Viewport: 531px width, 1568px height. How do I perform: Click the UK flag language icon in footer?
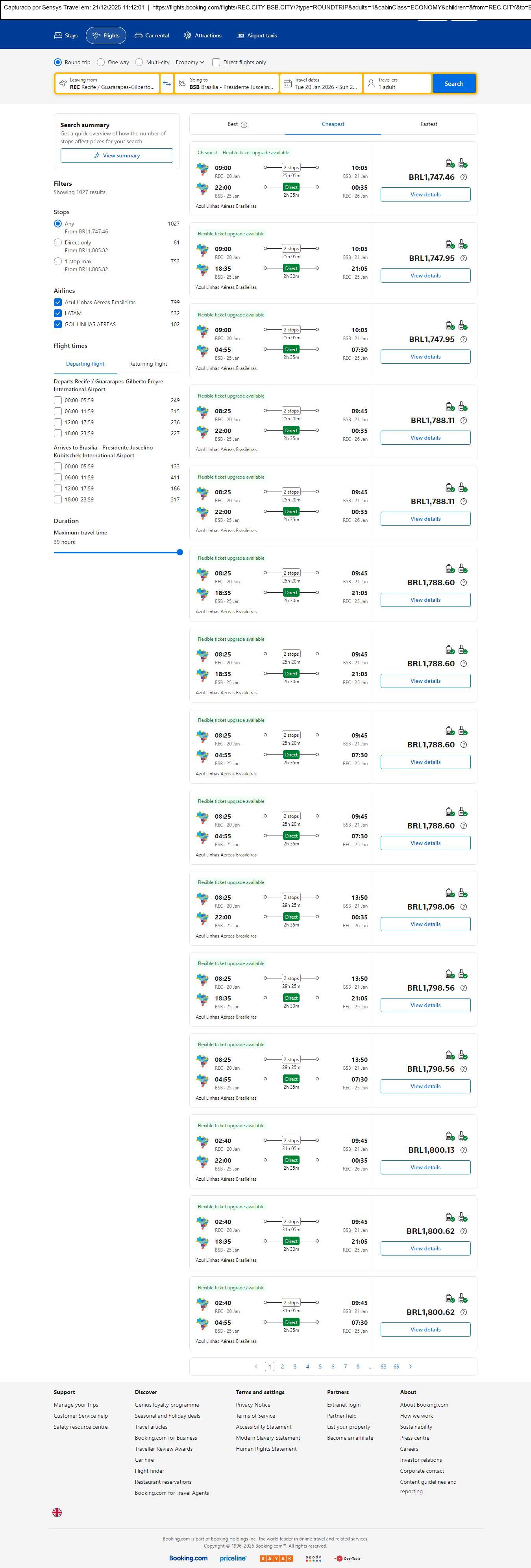click(x=57, y=1512)
